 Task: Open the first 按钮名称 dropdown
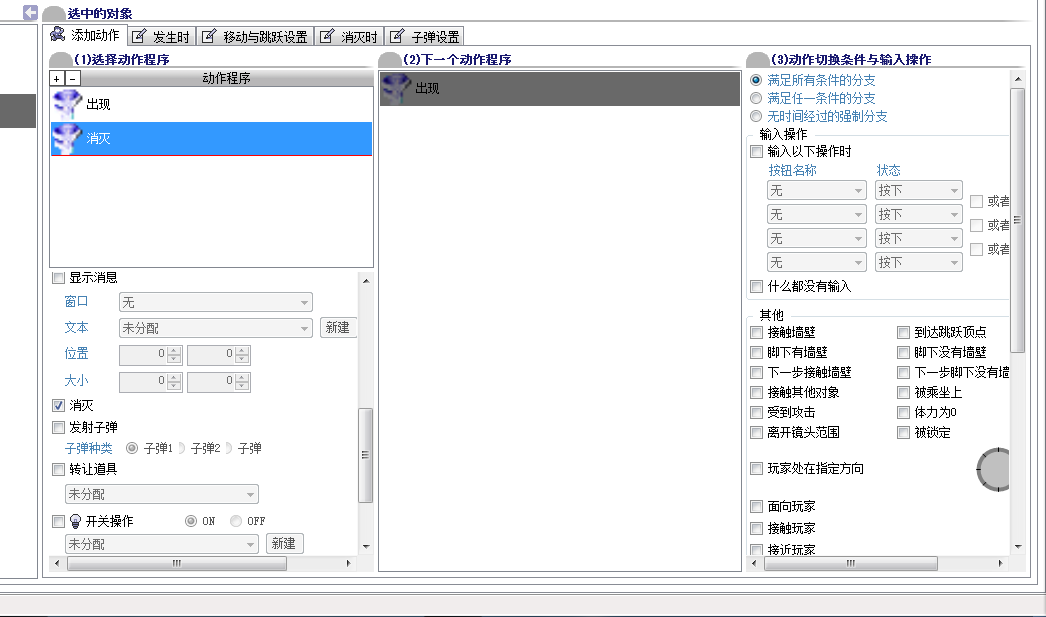tap(817, 191)
